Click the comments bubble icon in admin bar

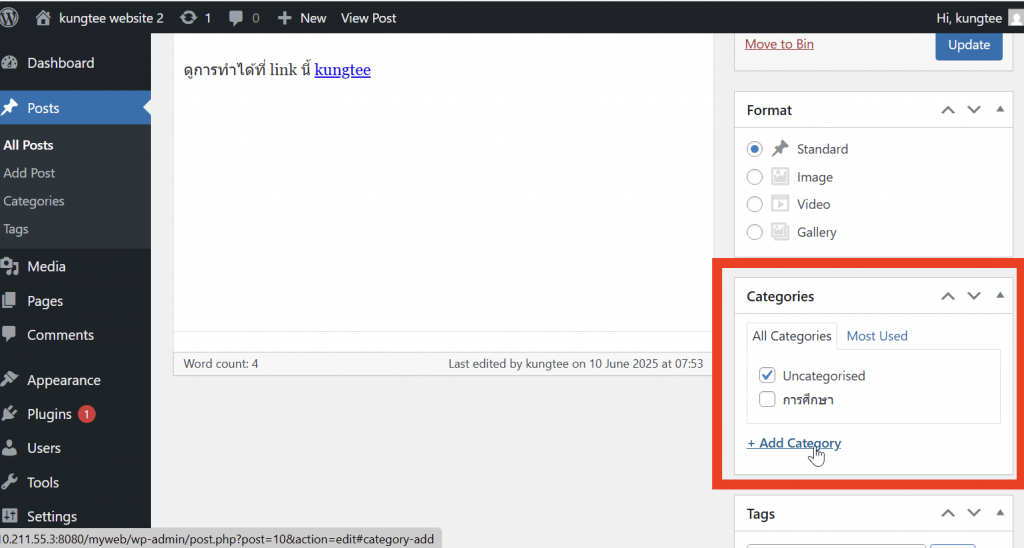tap(236, 18)
